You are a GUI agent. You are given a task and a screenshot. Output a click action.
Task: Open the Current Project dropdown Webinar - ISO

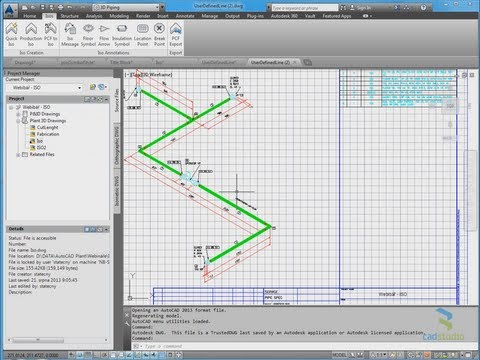click(x=44, y=88)
